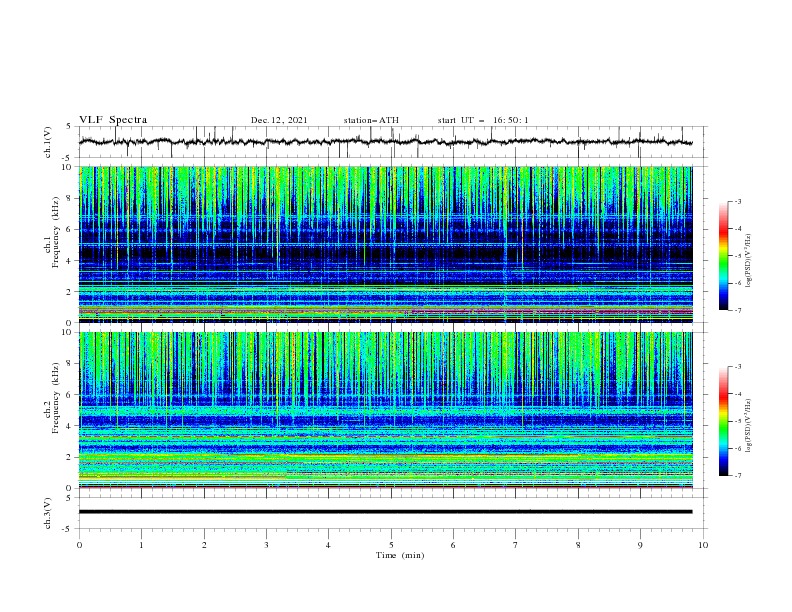Screen dimensions: 792x612
Task: Click the 'ch.3(V)' axis label
Action: 48,513
